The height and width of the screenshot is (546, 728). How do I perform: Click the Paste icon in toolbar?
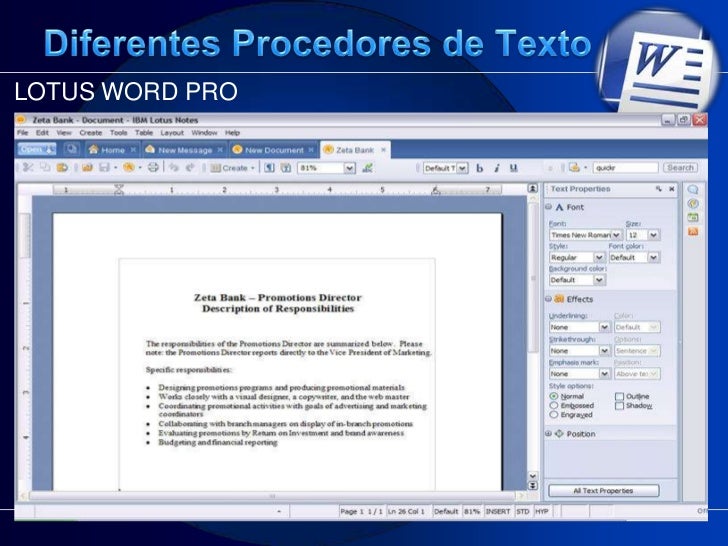[x=62, y=168]
